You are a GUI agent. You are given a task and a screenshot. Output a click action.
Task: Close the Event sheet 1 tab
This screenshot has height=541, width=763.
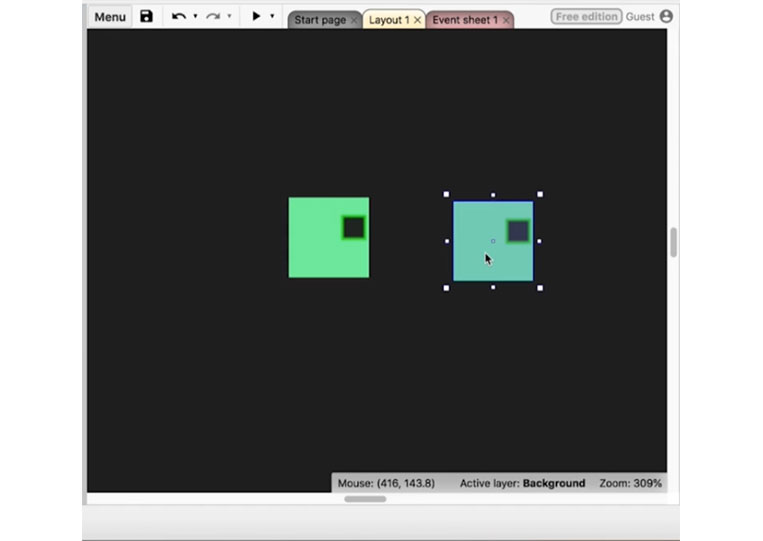506,20
